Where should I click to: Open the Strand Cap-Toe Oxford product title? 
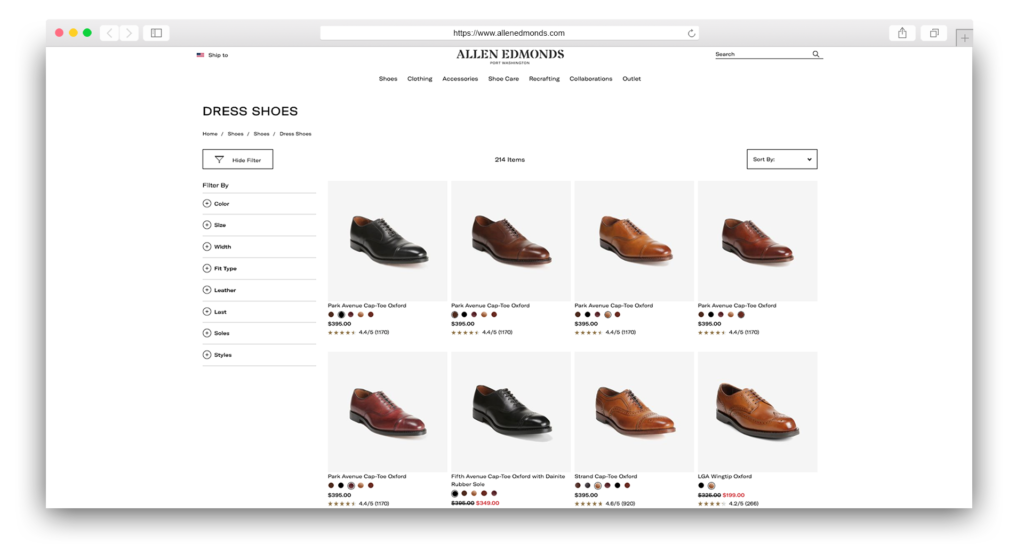pyautogui.click(x=605, y=477)
